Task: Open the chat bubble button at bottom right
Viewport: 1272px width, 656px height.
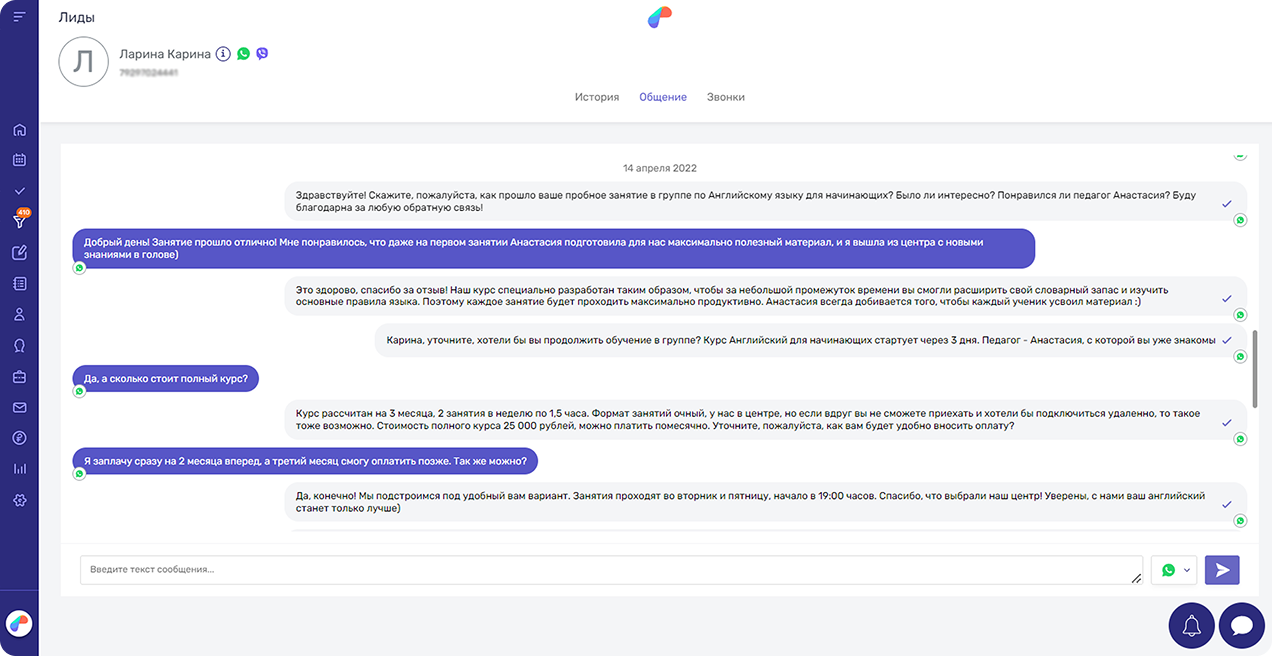Action: click(x=1242, y=626)
